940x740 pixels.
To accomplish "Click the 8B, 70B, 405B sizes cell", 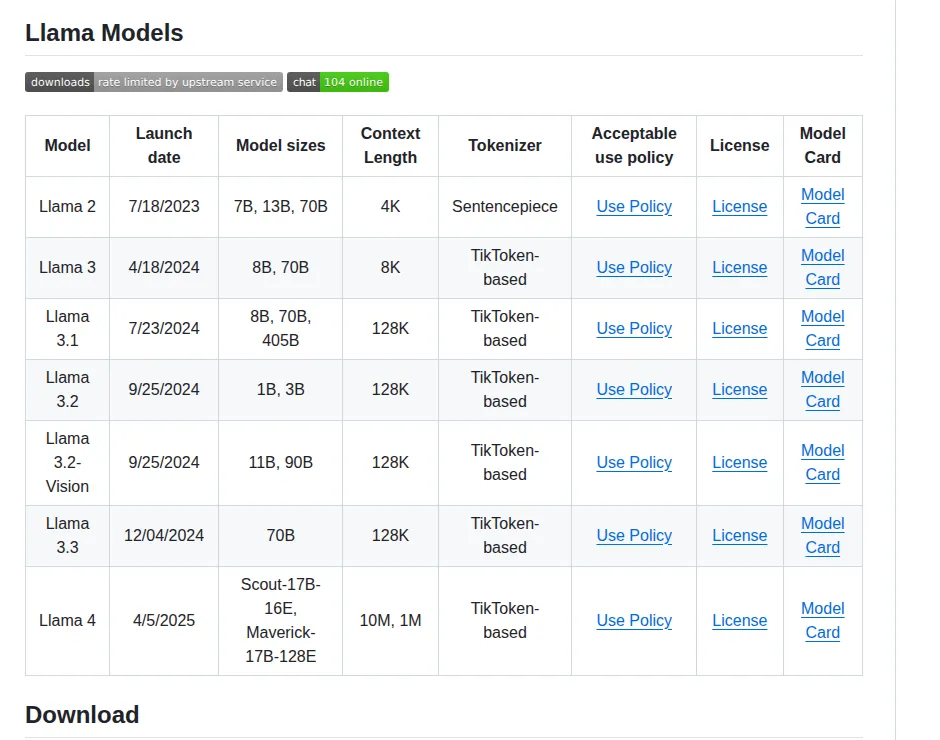I will [281, 329].
